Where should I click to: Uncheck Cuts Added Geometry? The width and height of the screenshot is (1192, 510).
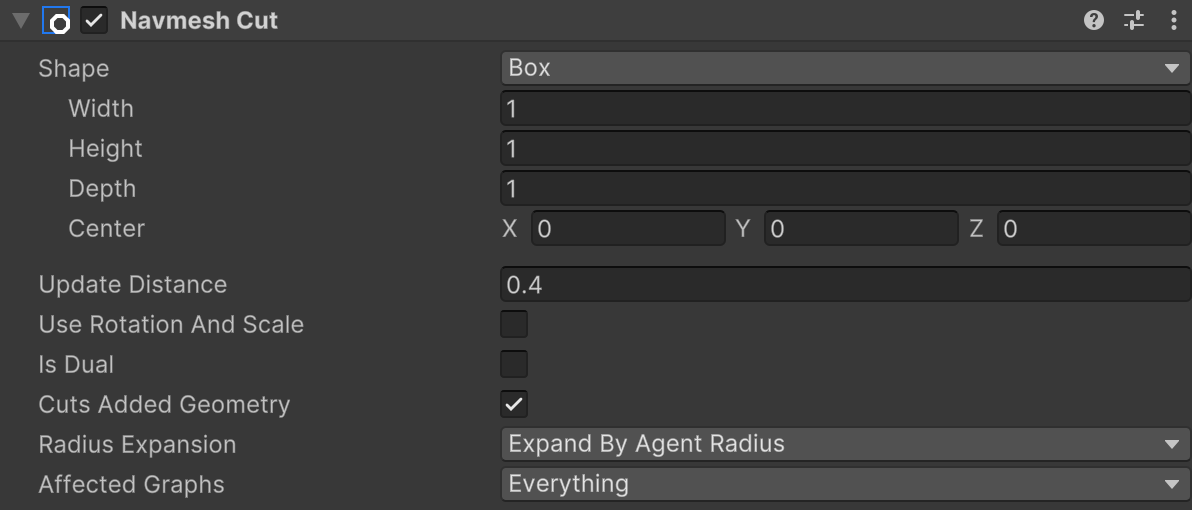(514, 405)
